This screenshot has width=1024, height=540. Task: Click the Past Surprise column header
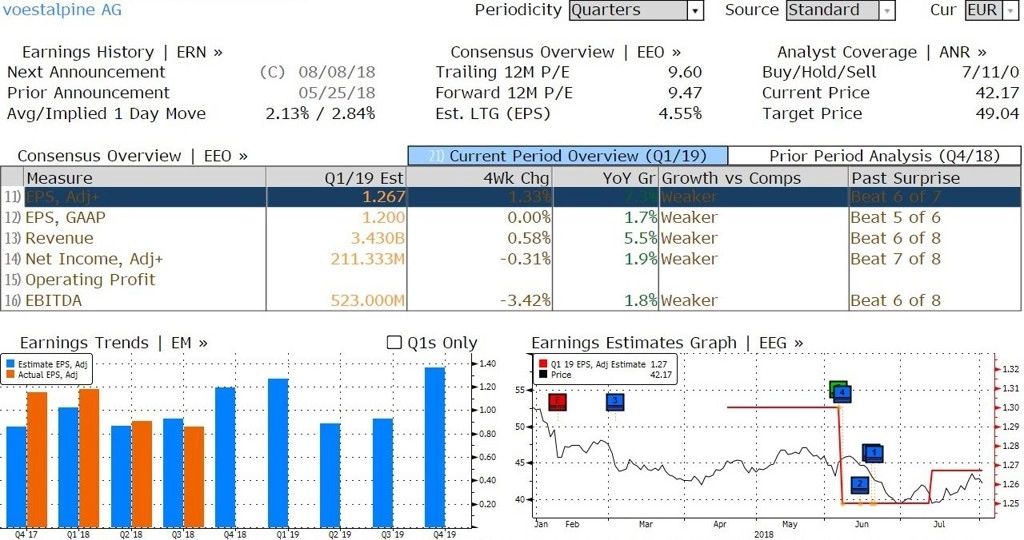[x=935, y=178]
